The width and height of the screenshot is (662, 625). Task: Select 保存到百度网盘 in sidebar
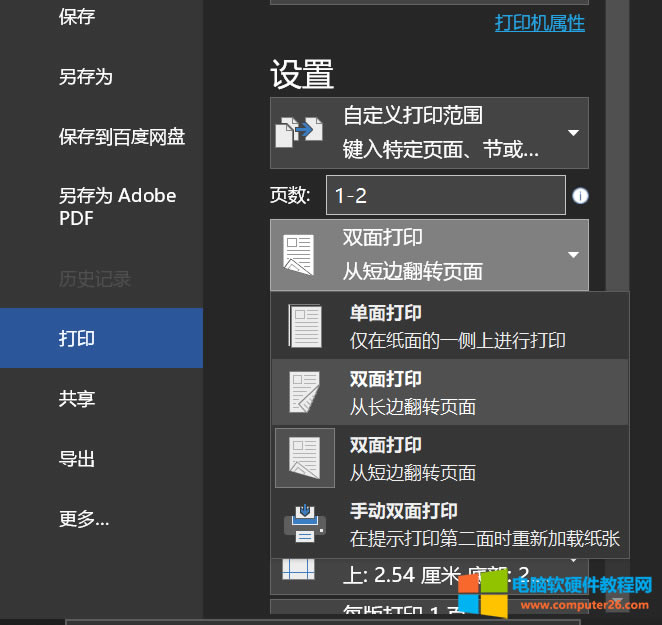tap(121, 137)
